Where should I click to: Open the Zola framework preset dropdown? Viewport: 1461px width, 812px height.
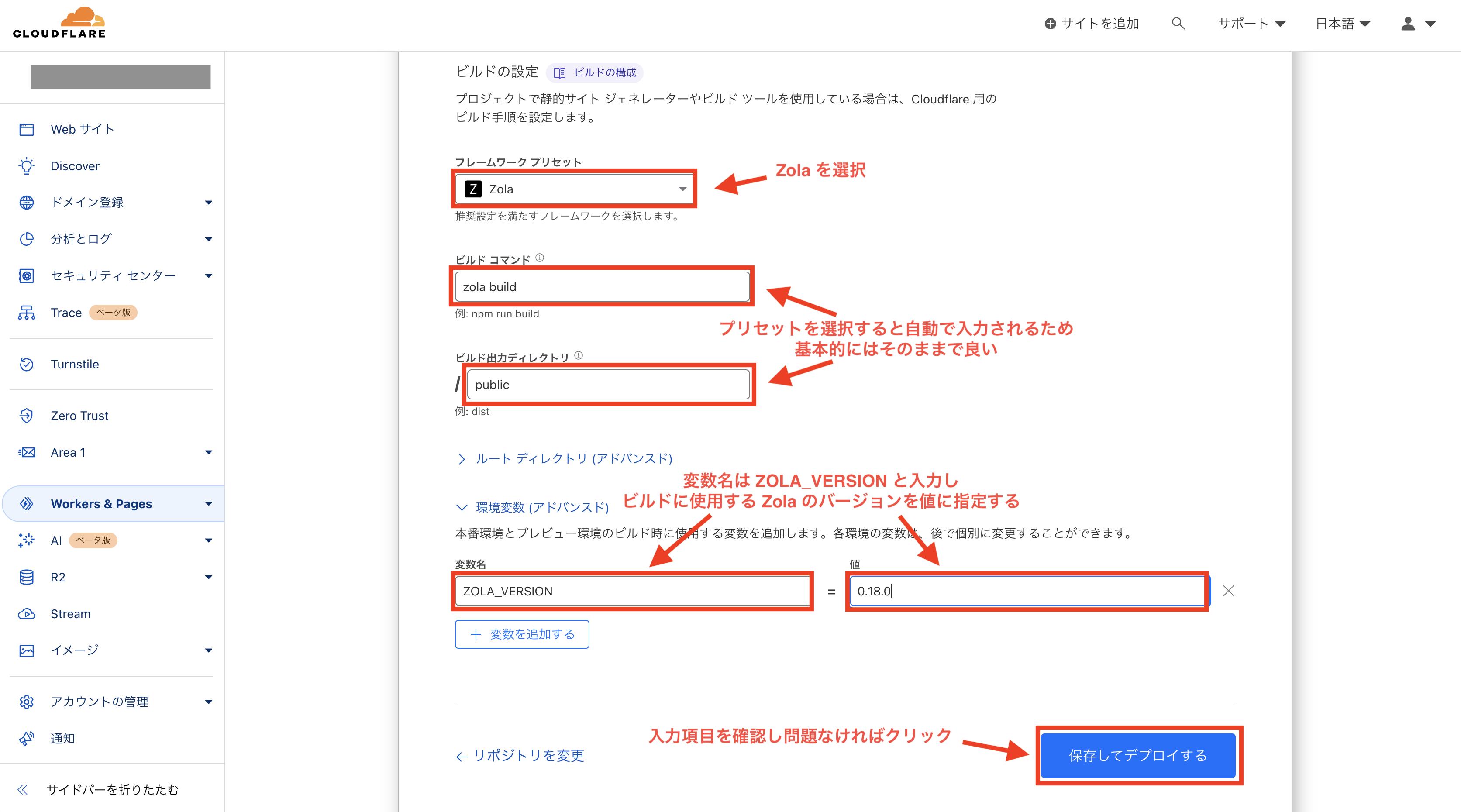coord(575,189)
